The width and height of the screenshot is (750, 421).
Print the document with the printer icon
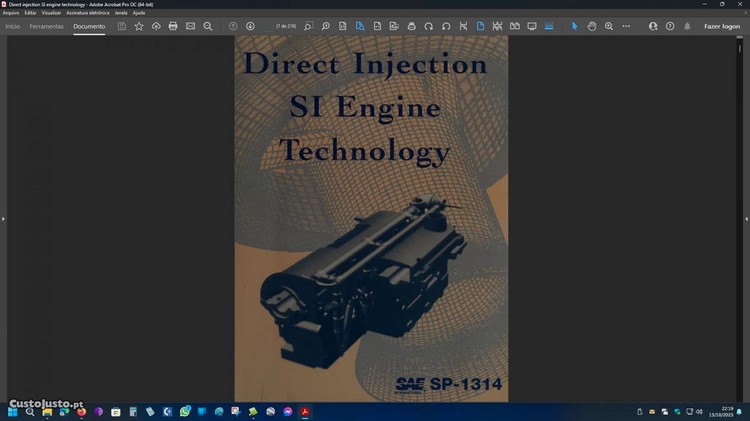pos(173,26)
